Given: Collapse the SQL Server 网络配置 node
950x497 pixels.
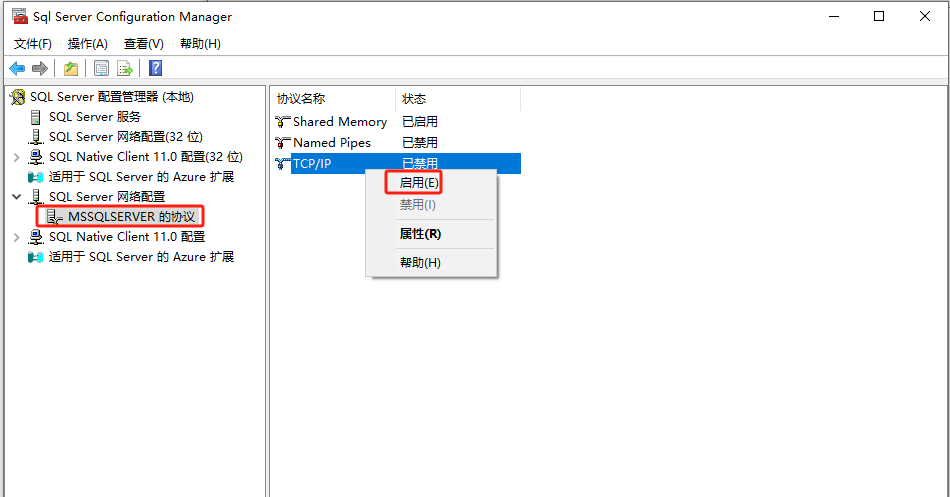Looking at the screenshot, I should [x=16, y=197].
